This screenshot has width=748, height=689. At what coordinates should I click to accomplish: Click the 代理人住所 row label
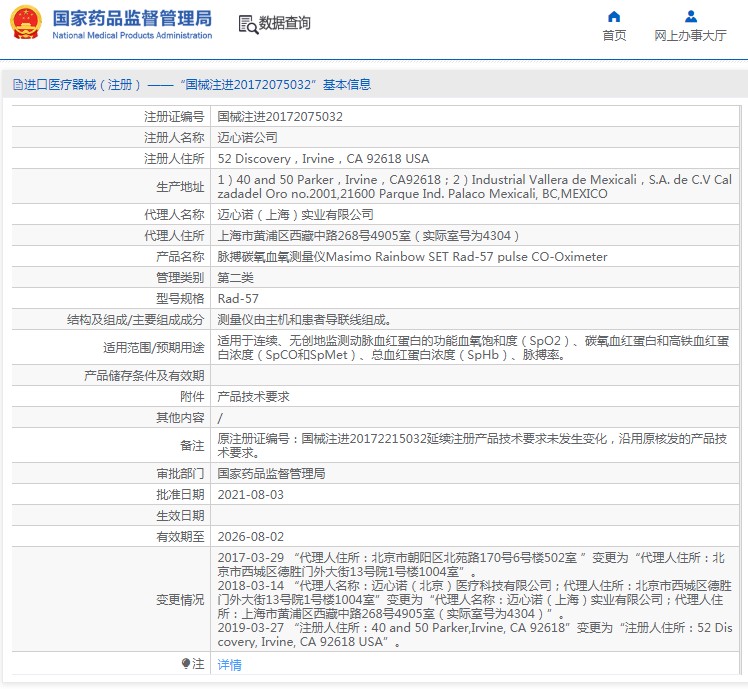174,236
